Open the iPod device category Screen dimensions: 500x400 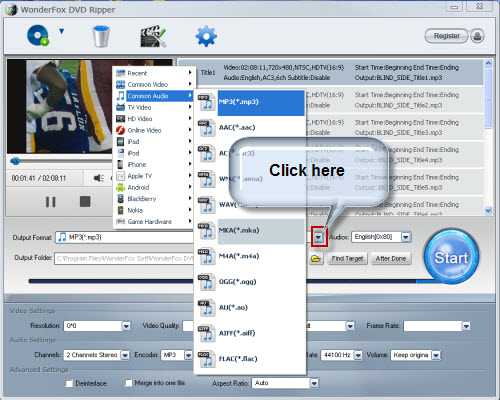(154, 153)
